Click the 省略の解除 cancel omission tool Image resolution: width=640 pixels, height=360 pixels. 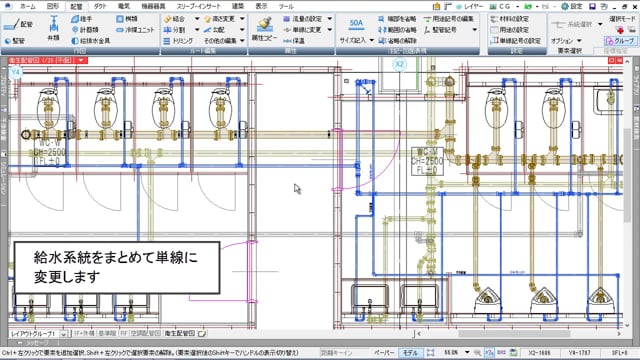[397, 41]
